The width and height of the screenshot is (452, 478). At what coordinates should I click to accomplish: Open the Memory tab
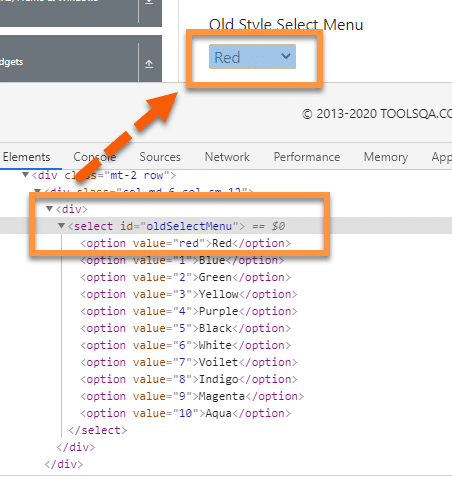coord(386,157)
